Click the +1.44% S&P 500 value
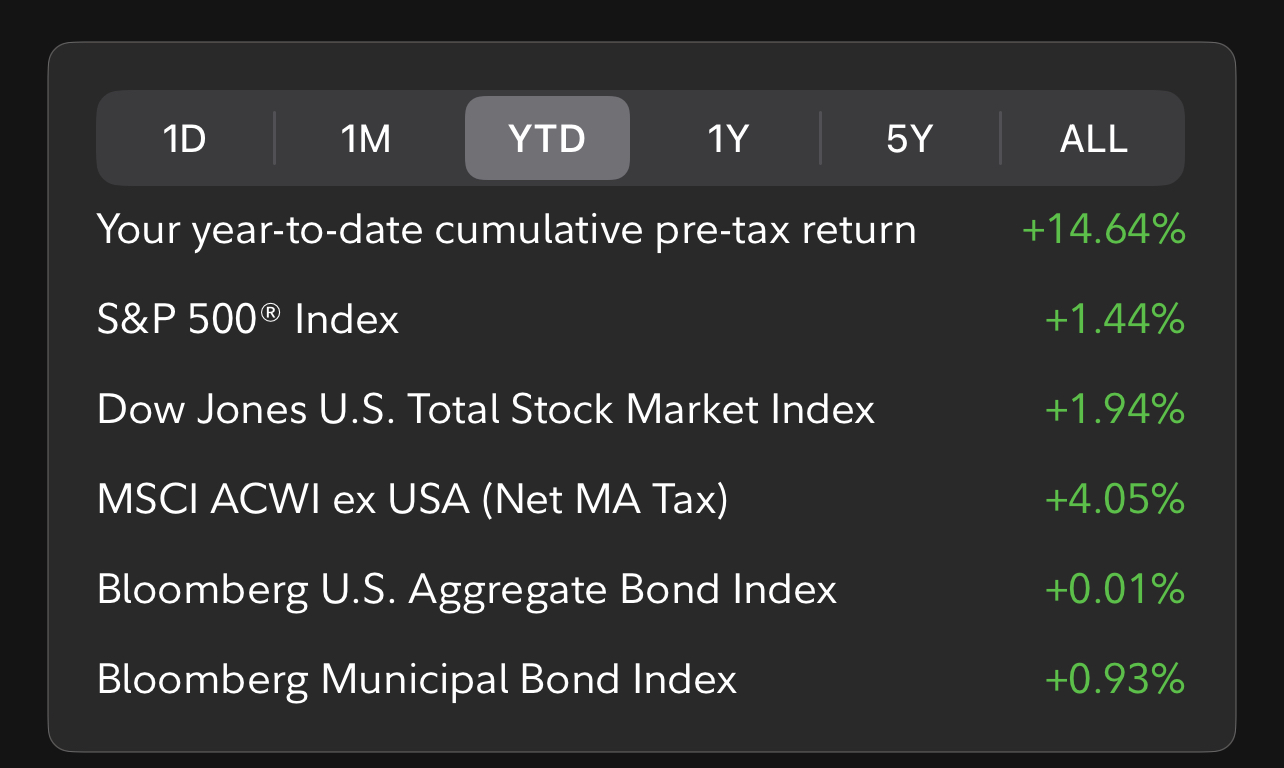 point(1114,320)
